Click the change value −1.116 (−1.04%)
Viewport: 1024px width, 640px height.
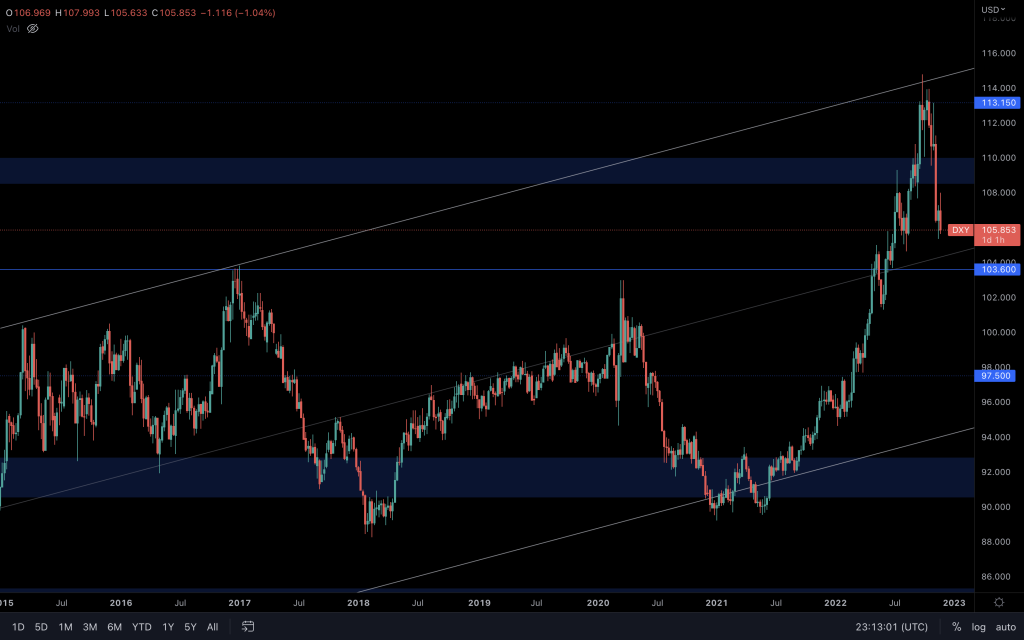238,12
